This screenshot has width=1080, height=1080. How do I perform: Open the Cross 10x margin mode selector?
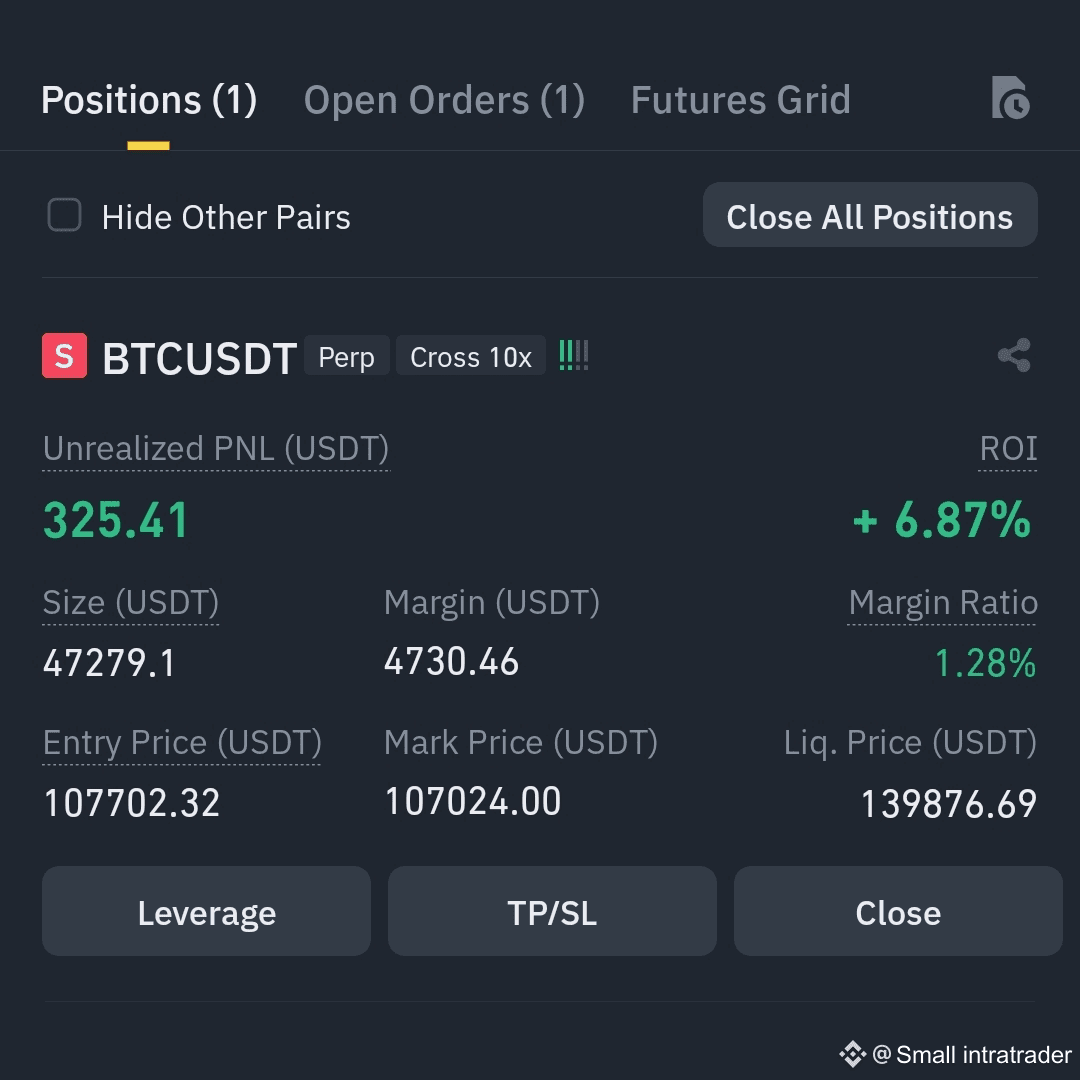click(x=471, y=356)
